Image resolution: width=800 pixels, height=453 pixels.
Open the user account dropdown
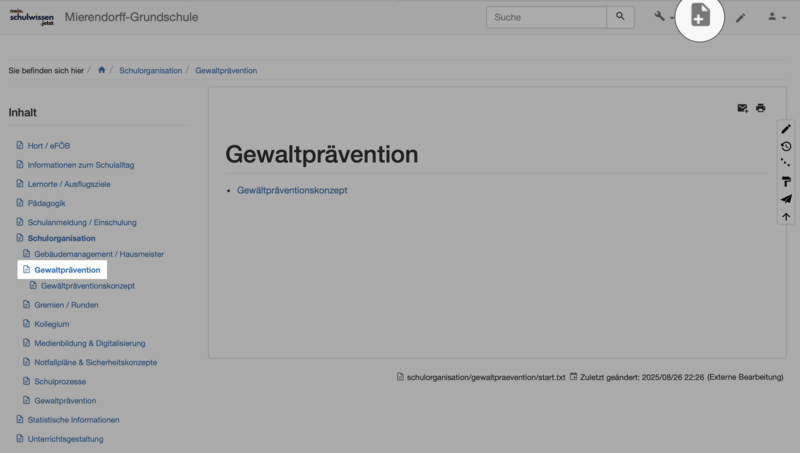(775, 17)
